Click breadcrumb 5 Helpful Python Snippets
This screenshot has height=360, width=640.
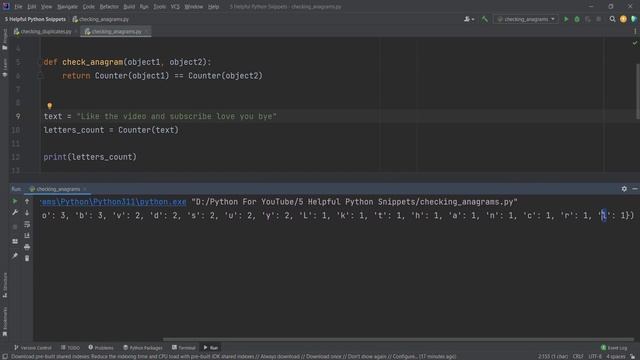[36, 19]
